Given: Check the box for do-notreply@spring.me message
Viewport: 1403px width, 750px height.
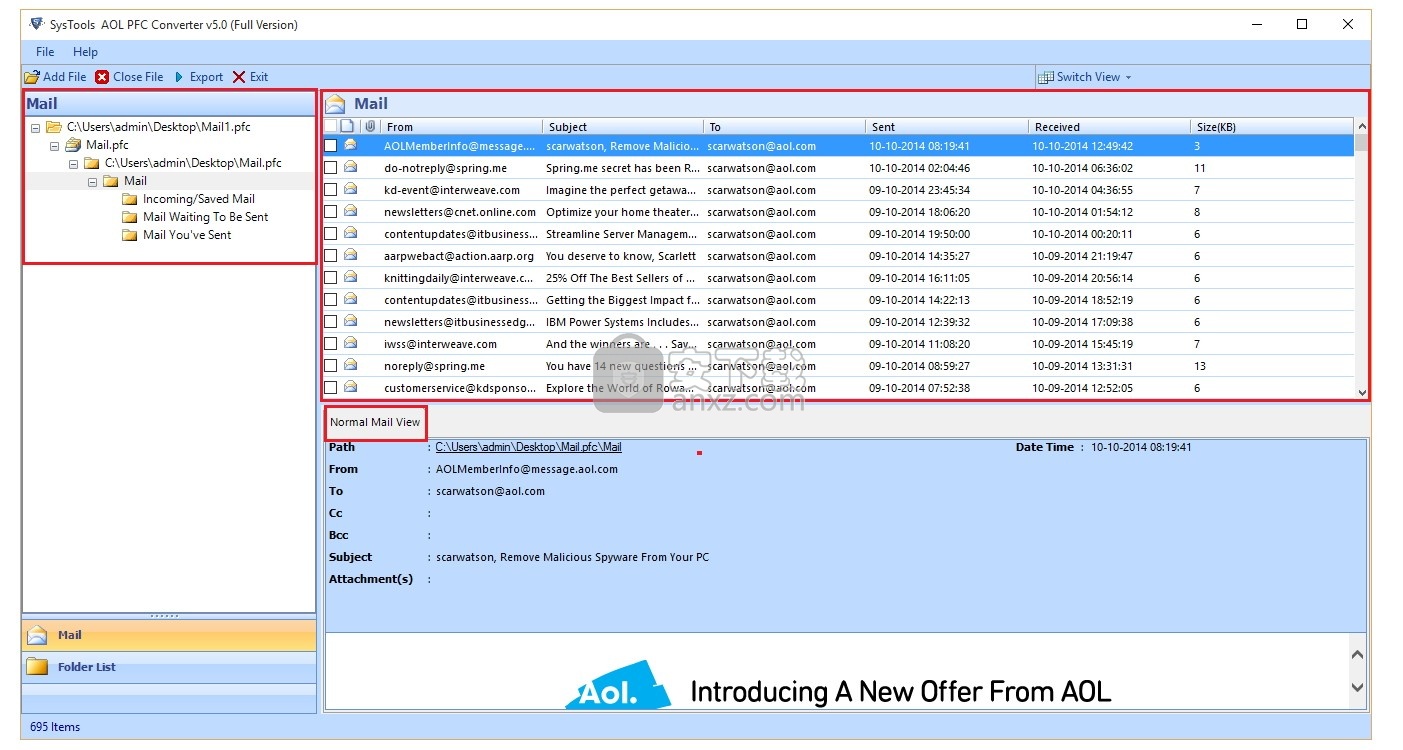Looking at the screenshot, I should (330, 168).
